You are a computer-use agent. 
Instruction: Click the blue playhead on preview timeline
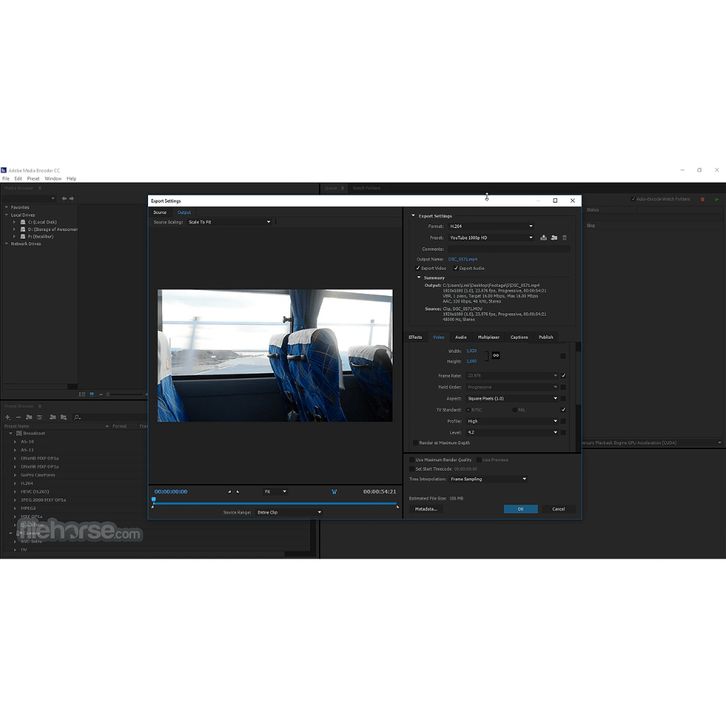(x=153, y=499)
